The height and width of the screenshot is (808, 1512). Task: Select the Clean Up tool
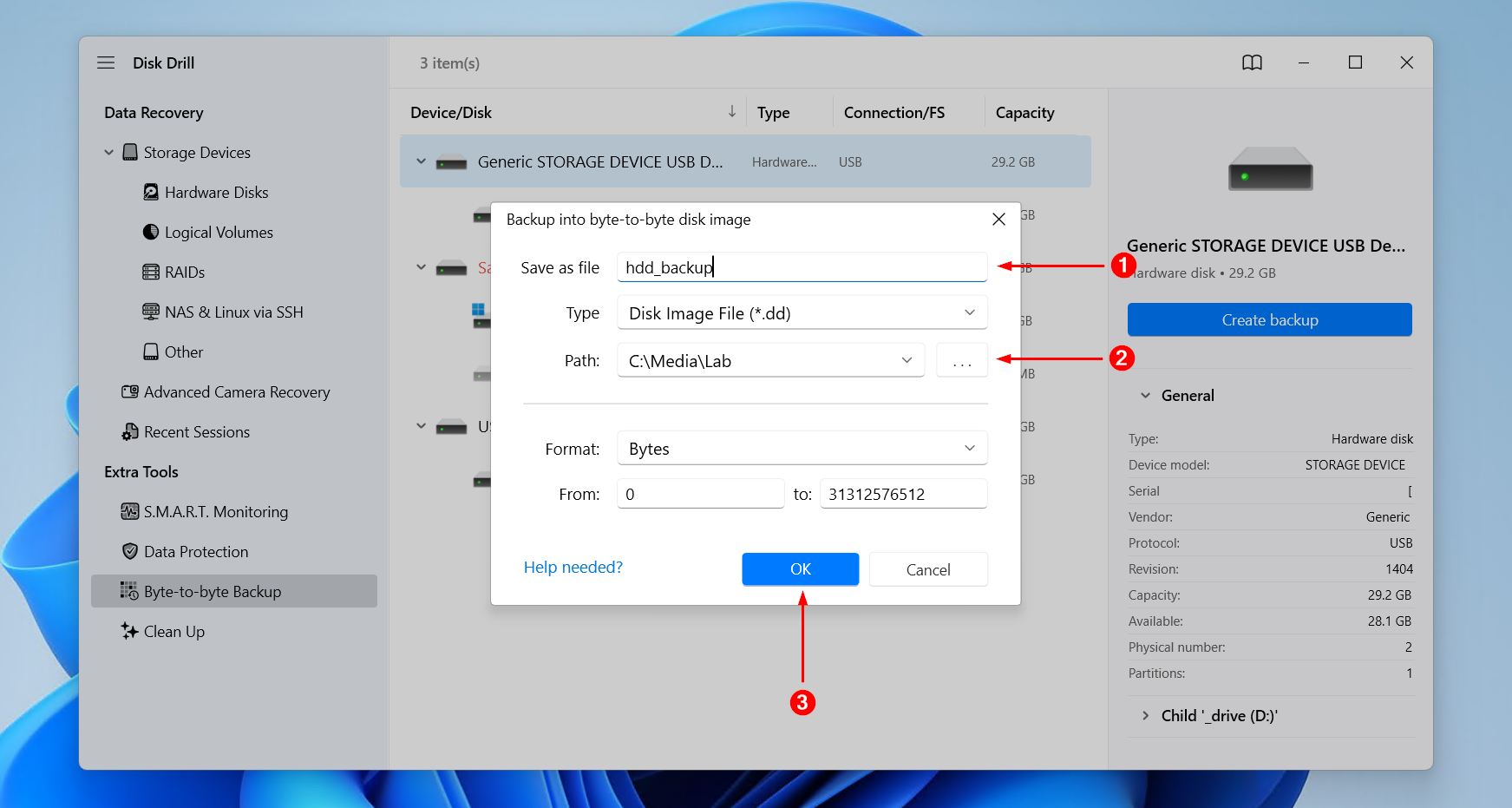173,632
